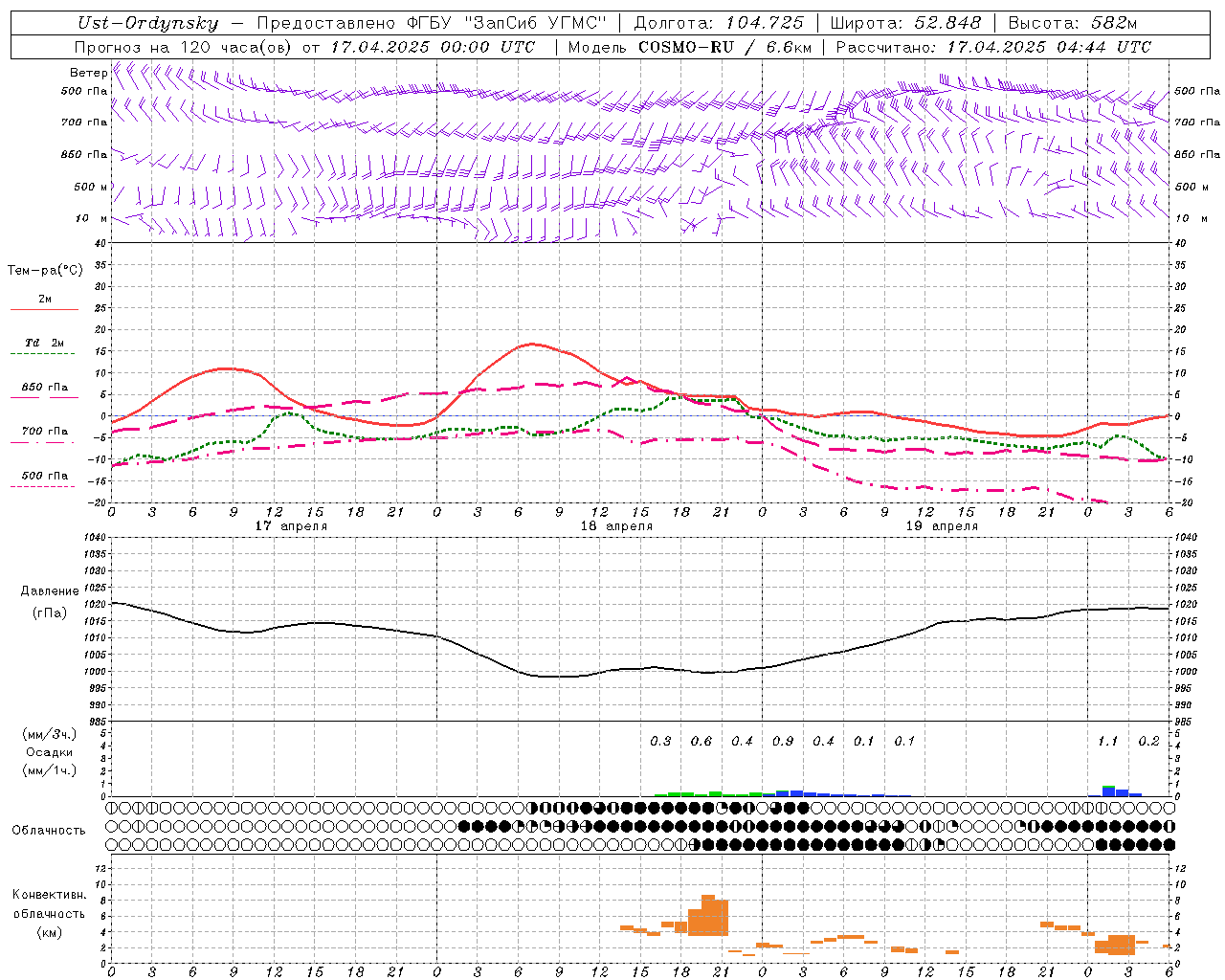Viewport: 1225px width, 980px height.
Task: Click the "Облачность" cloud cover label
Action: 49,831
